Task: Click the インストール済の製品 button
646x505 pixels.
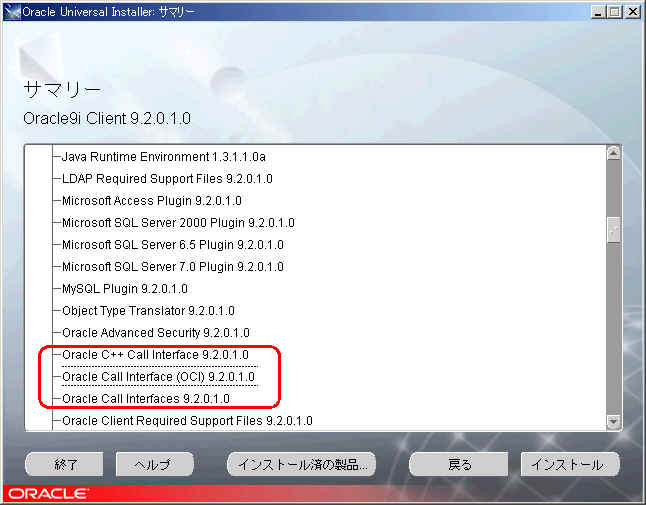Action: point(301,464)
